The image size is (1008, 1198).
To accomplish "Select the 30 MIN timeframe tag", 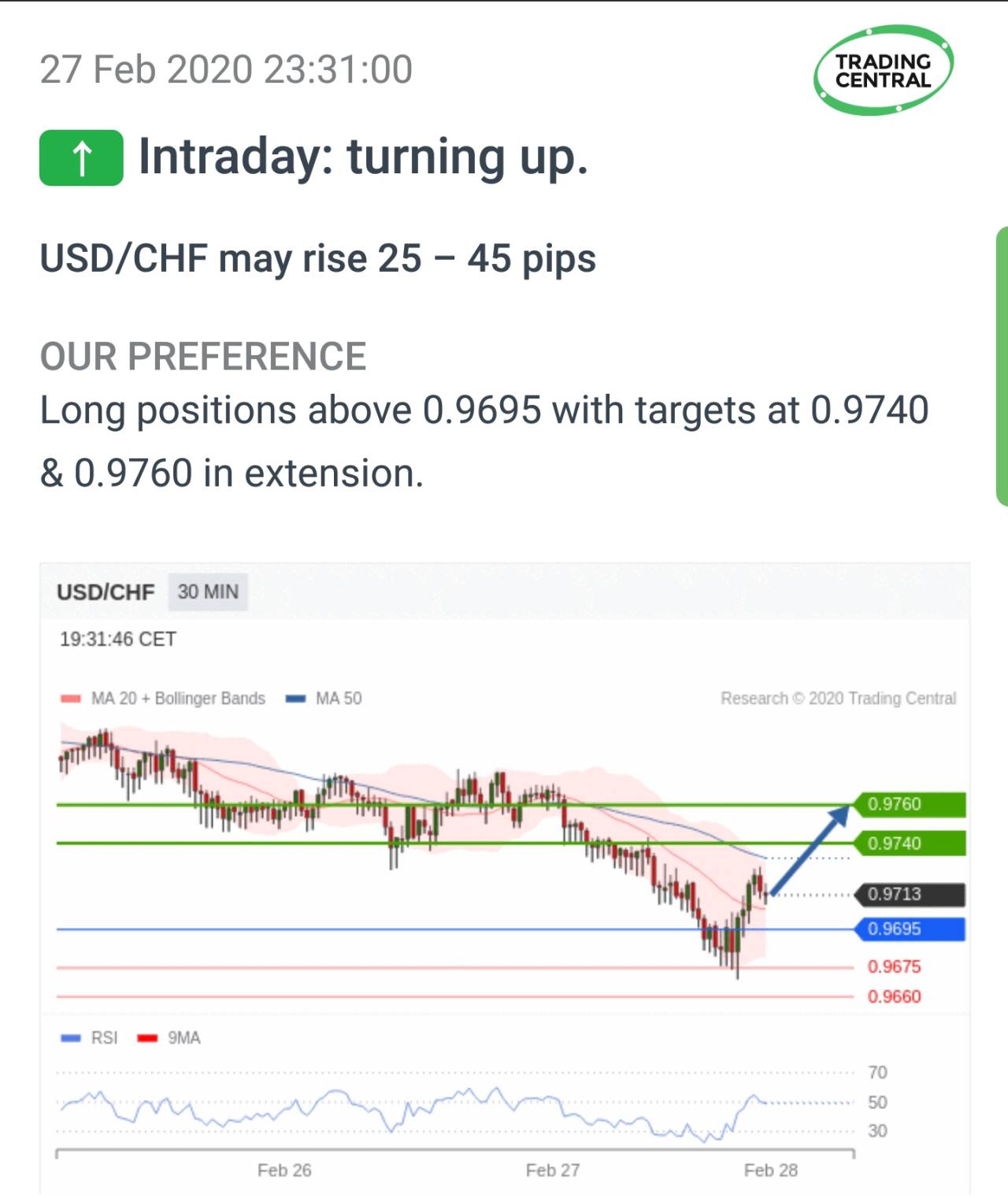I will 208,592.
